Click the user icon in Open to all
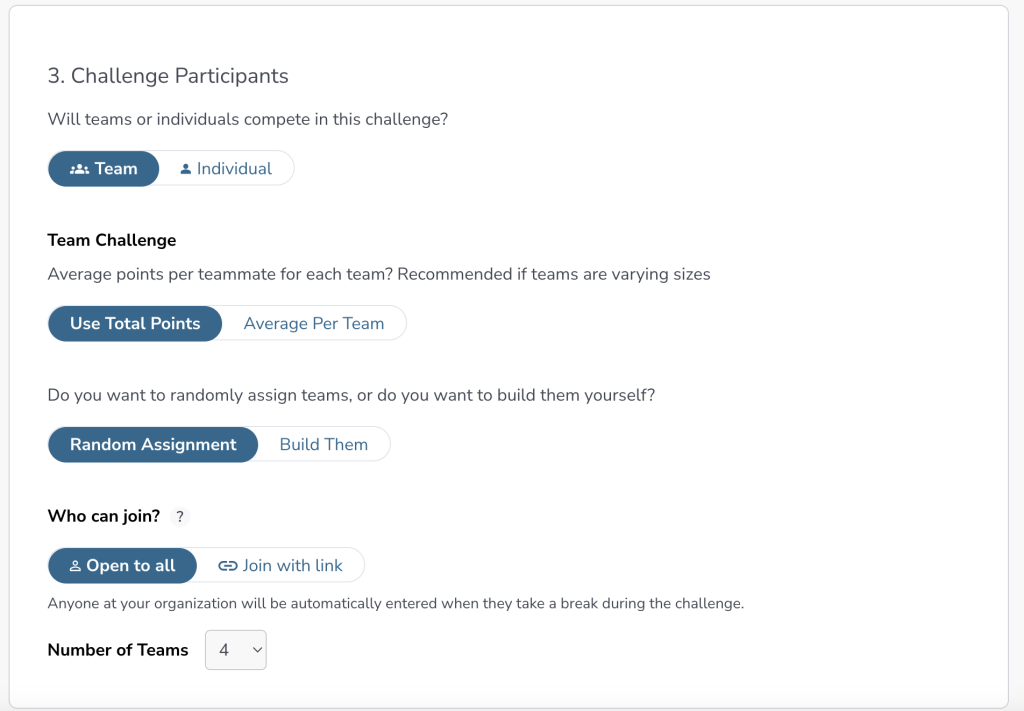The image size is (1024, 711). [75, 566]
